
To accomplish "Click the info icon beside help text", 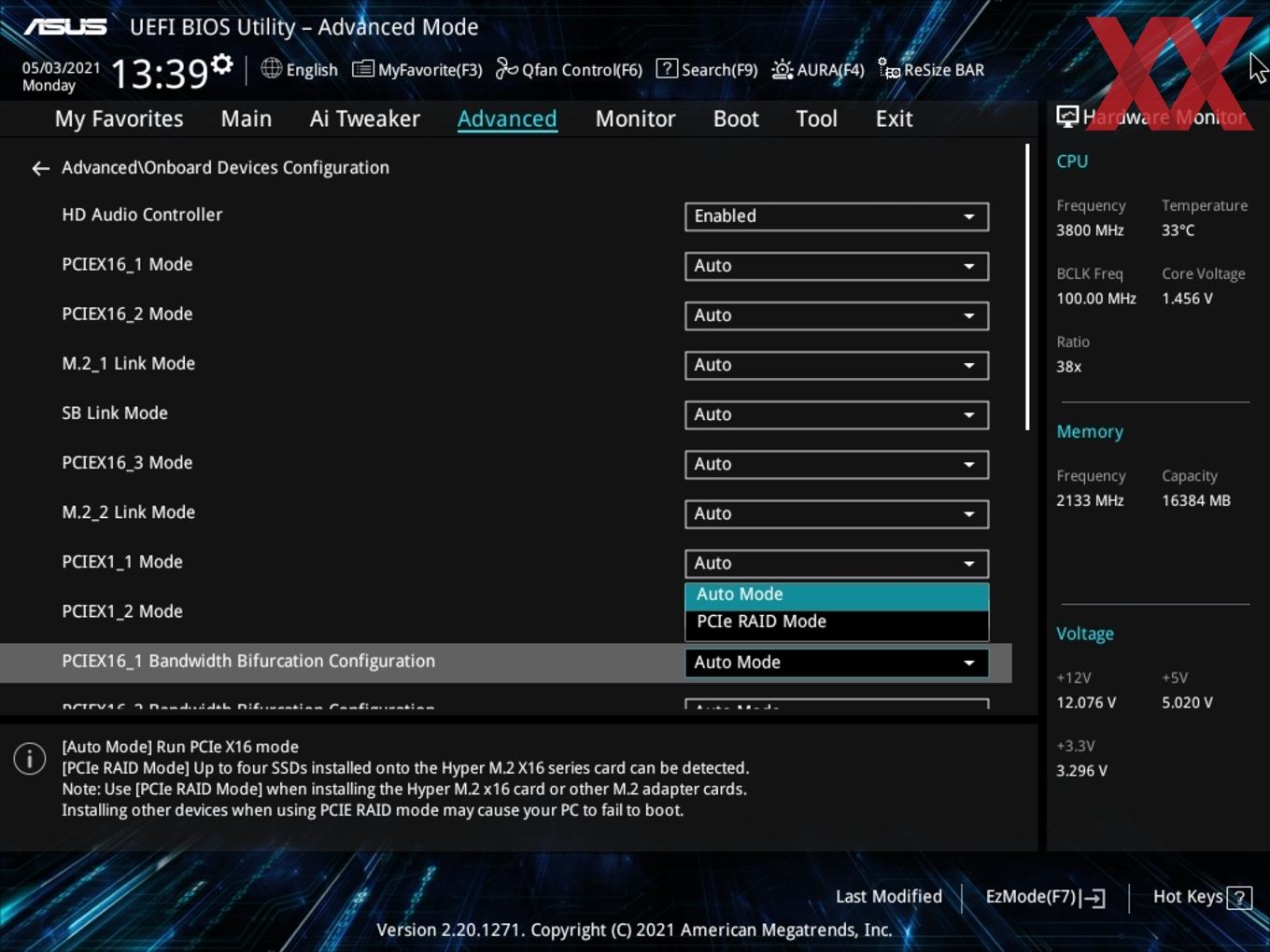I will [30, 758].
